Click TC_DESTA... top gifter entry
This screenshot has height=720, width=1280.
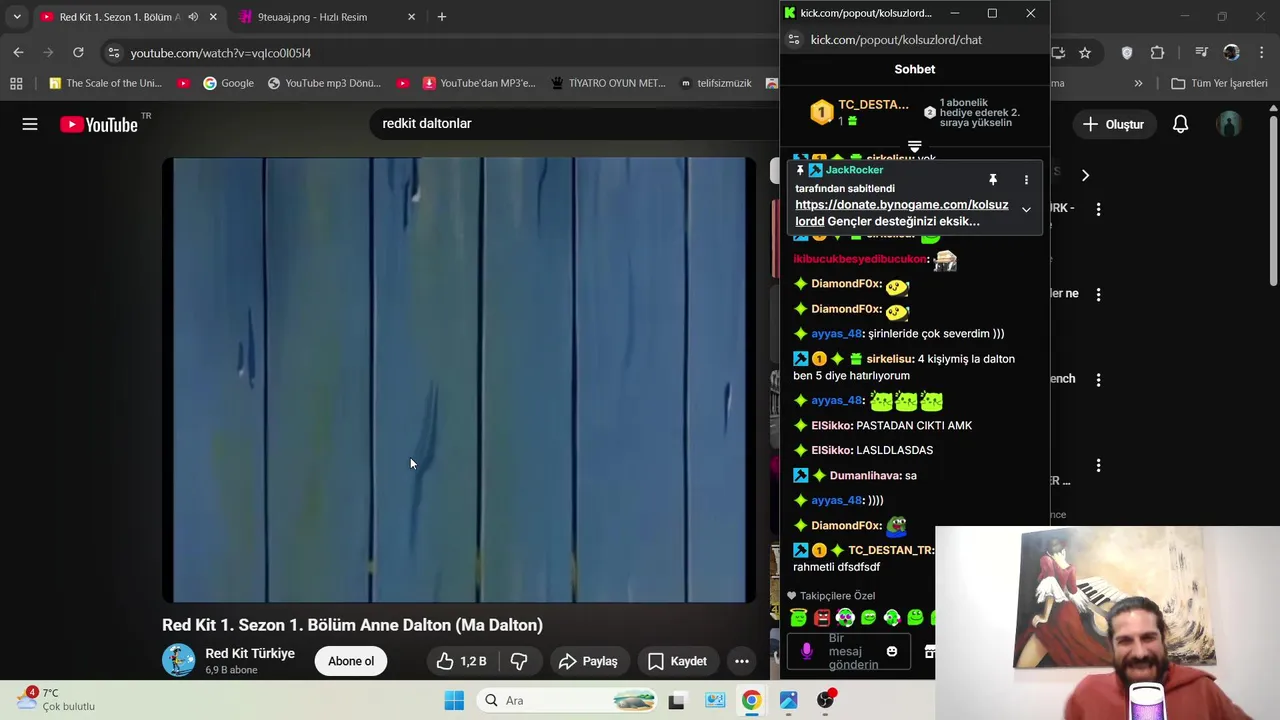coord(860,112)
